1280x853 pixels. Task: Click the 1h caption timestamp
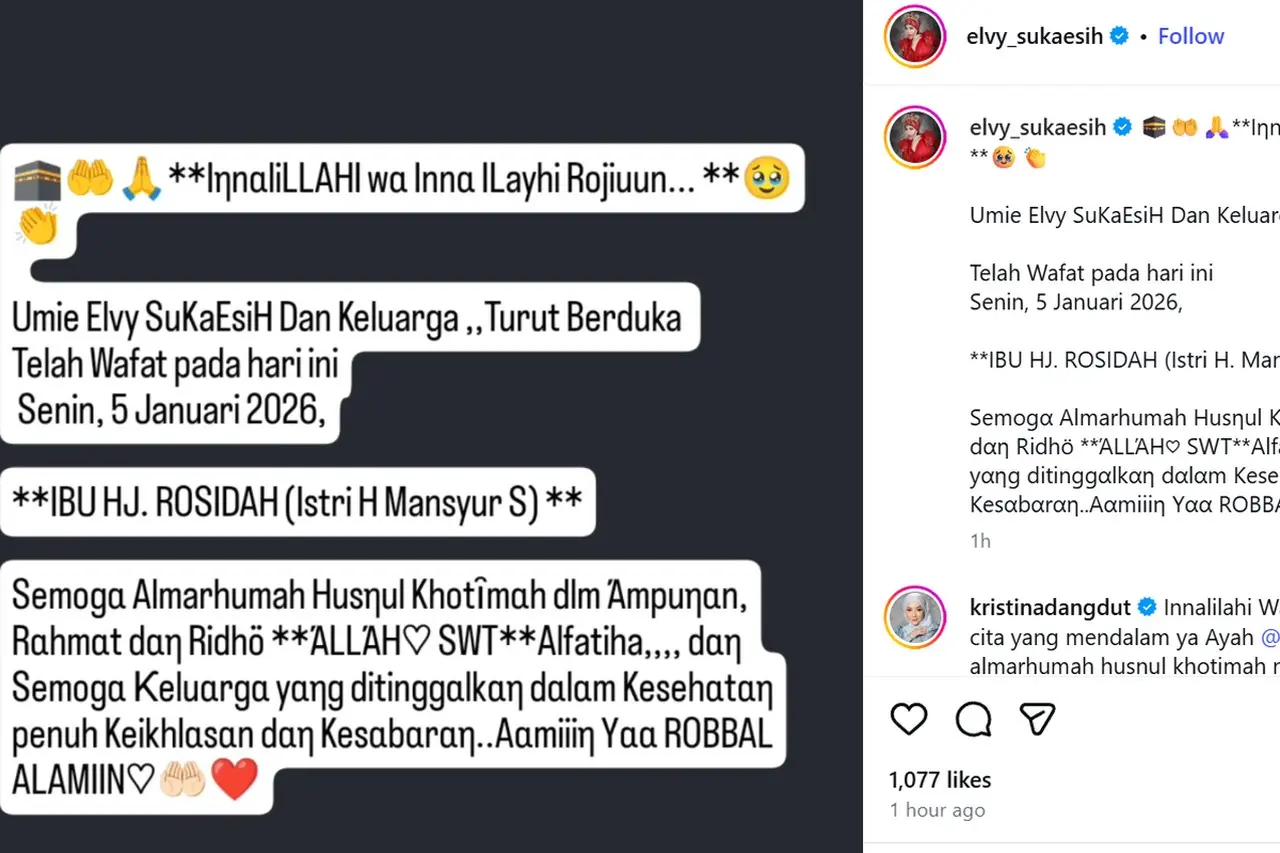(980, 541)
